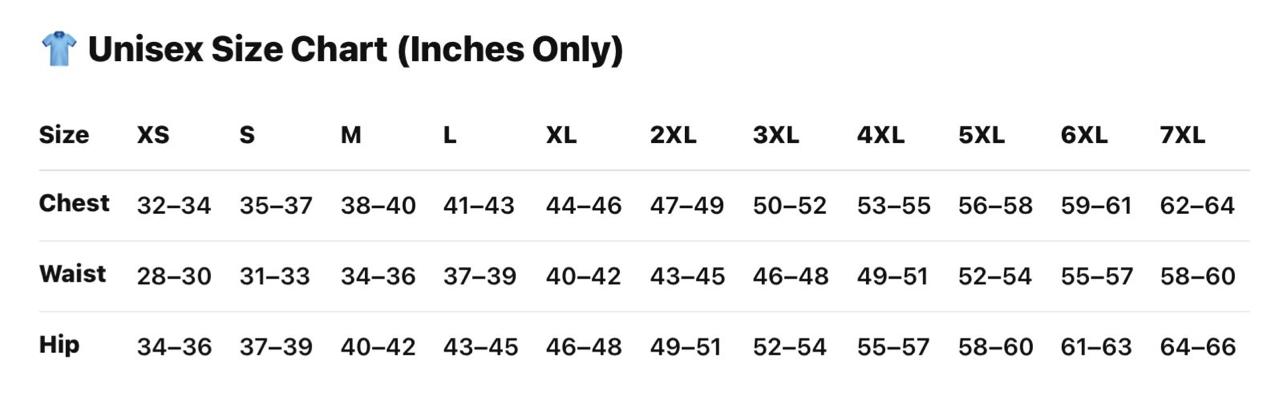Click the M column header
The image size is (1280, 404).
click(351, 136)
